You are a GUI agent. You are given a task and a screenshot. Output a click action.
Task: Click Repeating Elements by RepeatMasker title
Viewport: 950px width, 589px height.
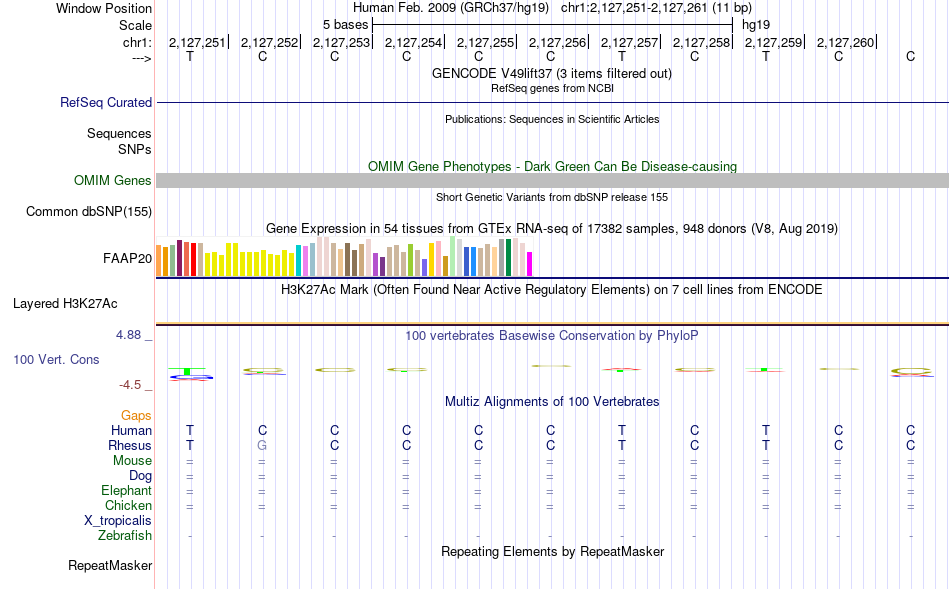pyautogui.click(x=552, y=551)
